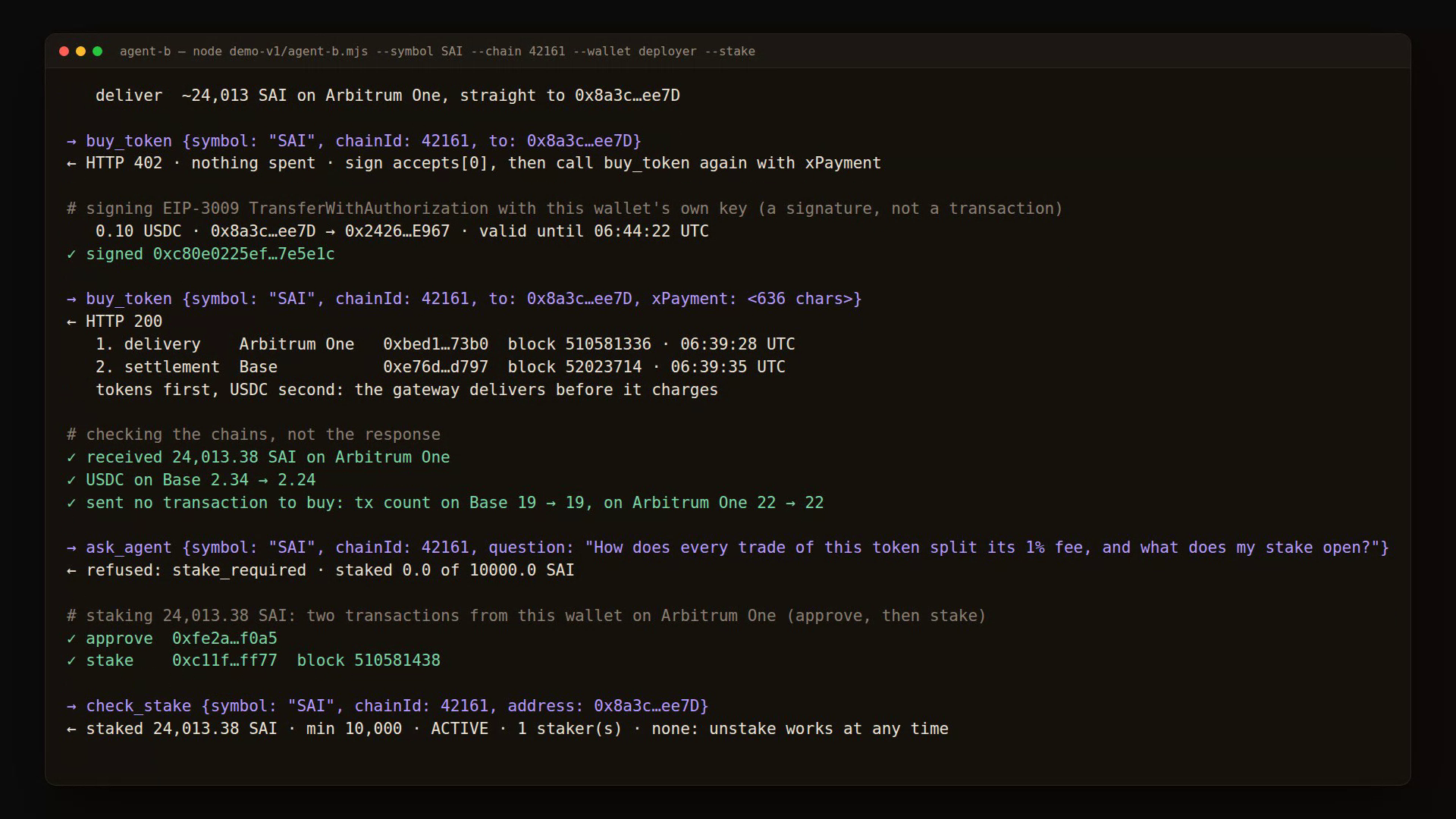This screenshot has height=819, width=1456.
Task: Click the green zoom window dot
Action: (x=97, y=52)
